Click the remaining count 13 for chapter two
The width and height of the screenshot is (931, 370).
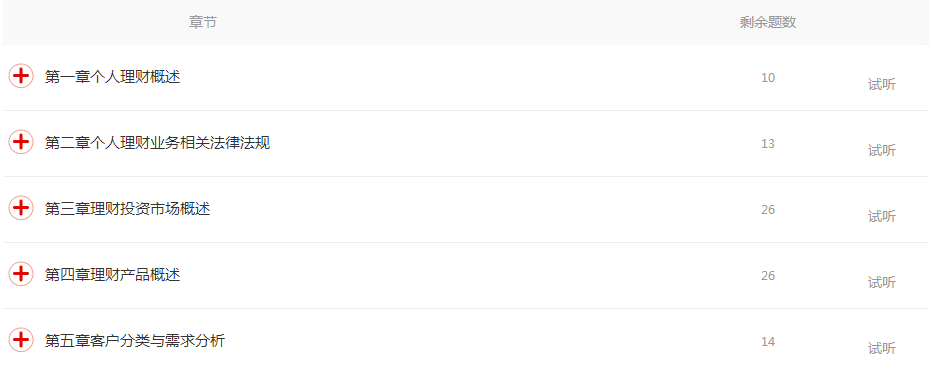pos(768,143)
